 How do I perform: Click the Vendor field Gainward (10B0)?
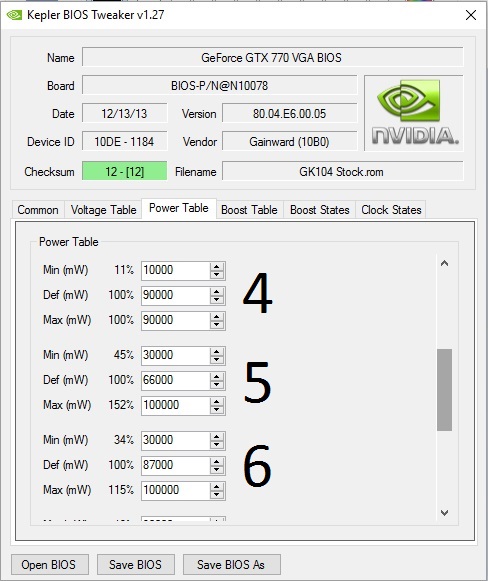[x=289, y=142]
